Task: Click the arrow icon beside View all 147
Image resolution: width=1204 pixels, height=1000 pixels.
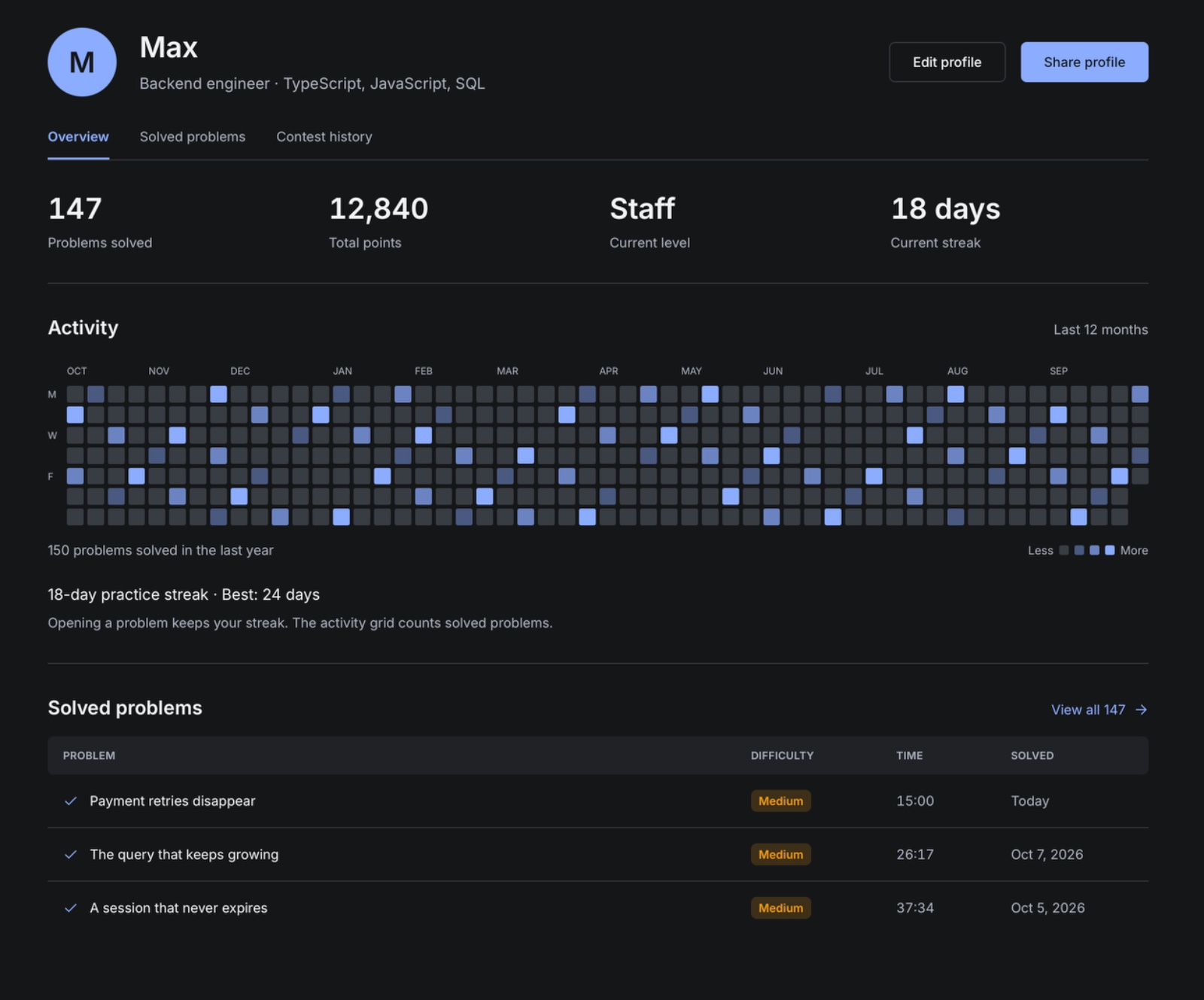Action: point(1142,710)
